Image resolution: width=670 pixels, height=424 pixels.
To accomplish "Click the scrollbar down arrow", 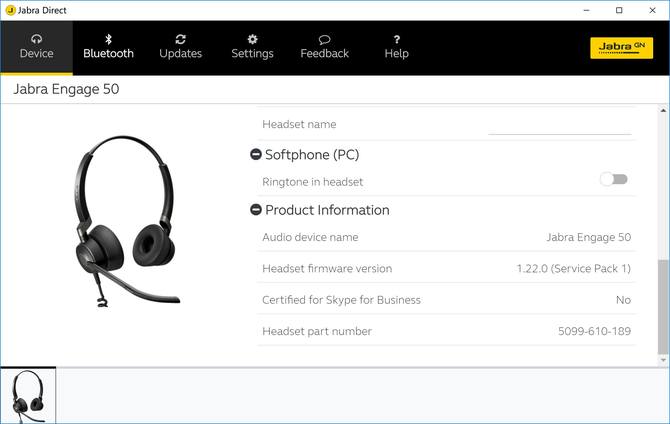I will pos(663,360).
